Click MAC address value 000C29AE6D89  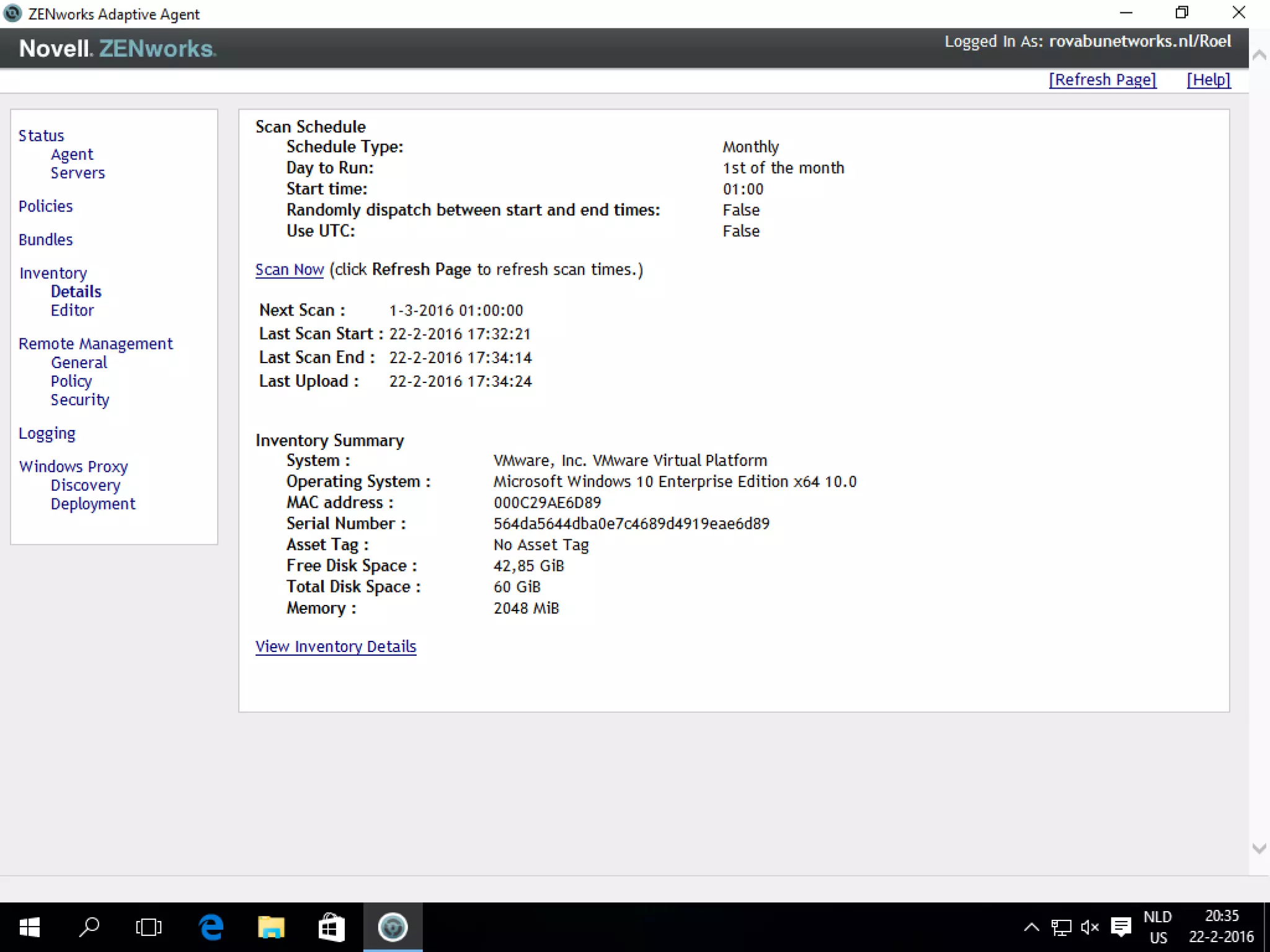(547, 503)
